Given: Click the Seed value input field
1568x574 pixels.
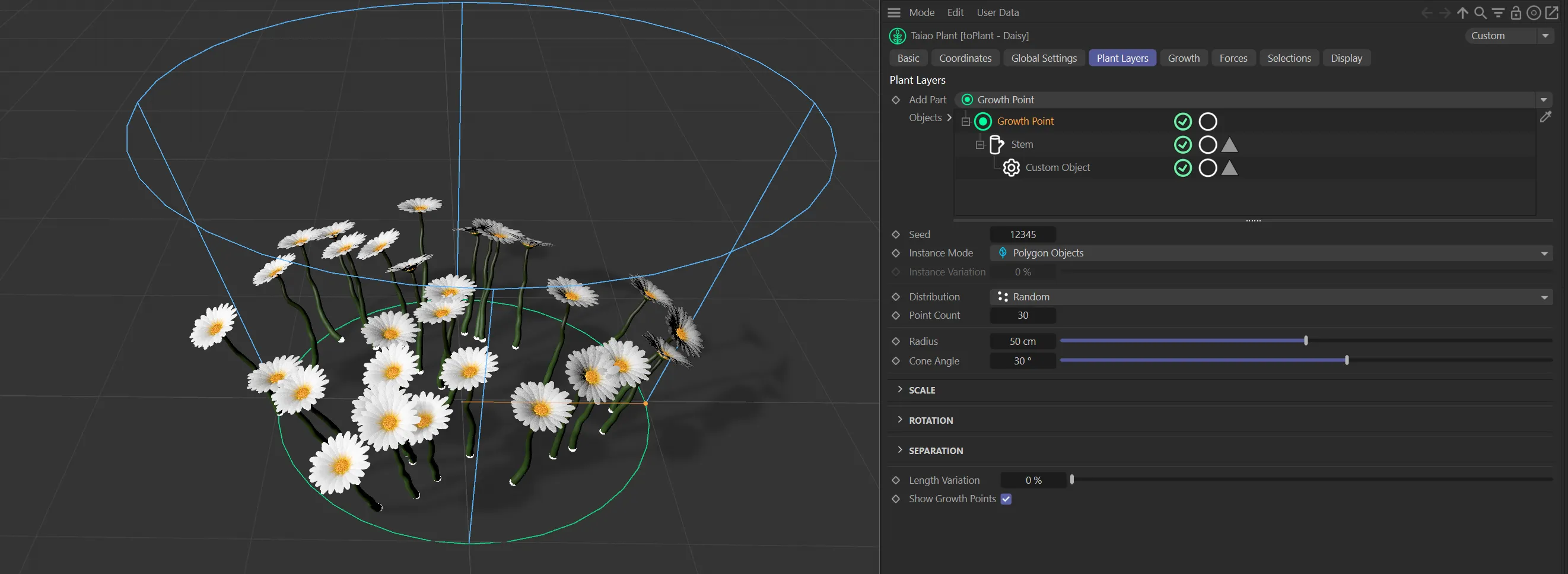Looking at the screenshot, I should tap(1023, 234).
